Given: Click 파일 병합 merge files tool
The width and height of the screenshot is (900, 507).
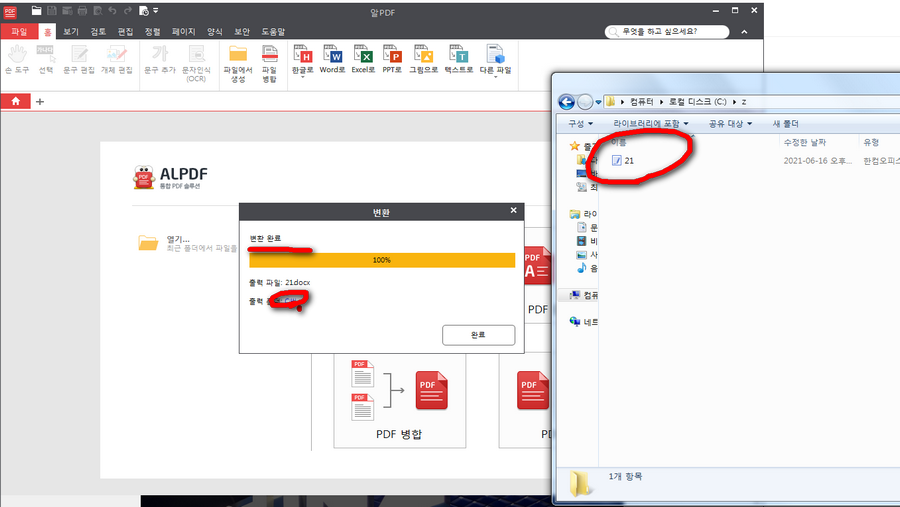Looking at the screenshot, I should coord(269,63).
